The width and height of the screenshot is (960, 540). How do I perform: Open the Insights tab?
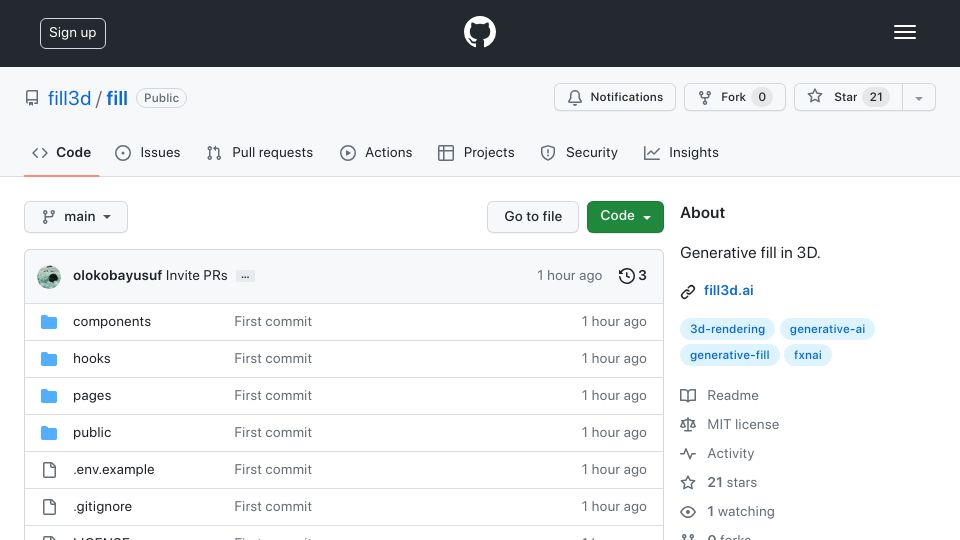pos(681,152)
